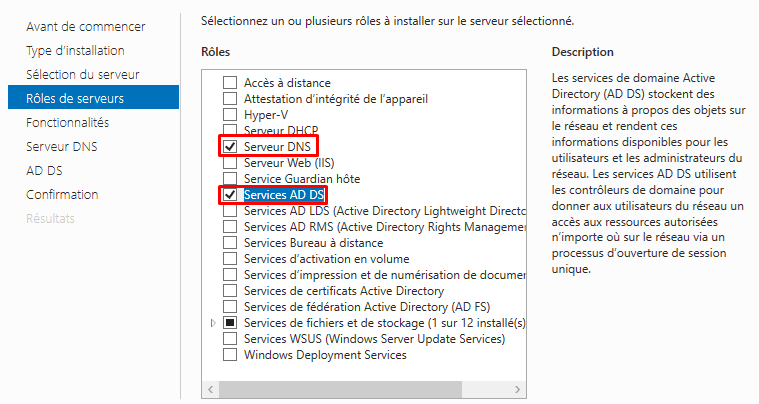Check the Accès à distance role checkbox

pos(230,82)
